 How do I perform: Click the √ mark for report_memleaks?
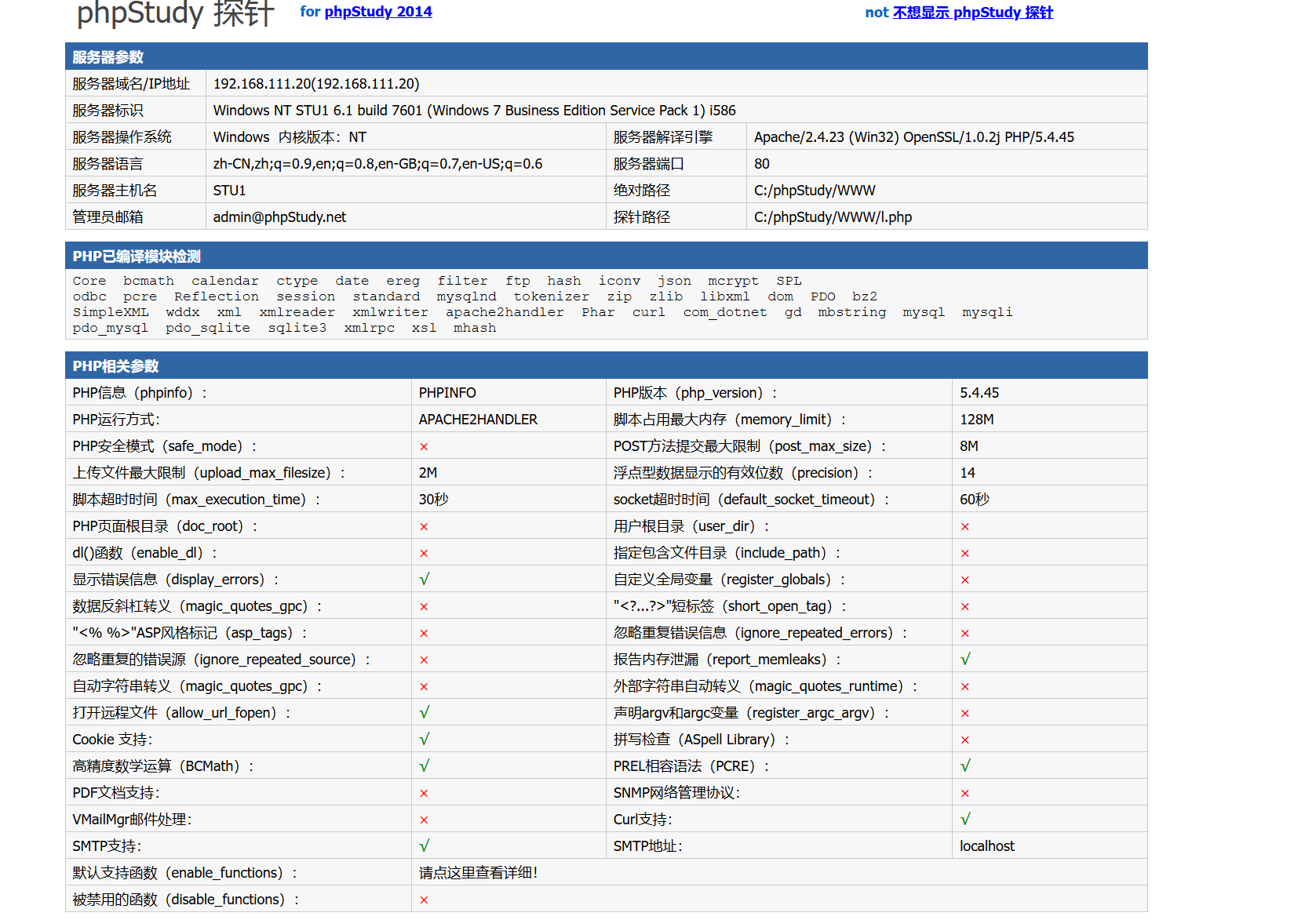[965, 660]
